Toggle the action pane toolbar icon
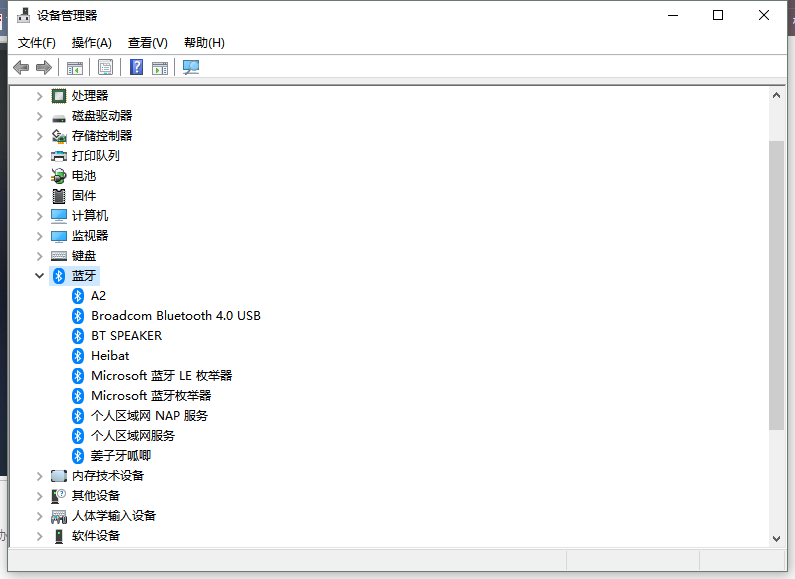 tap(160, 67)
